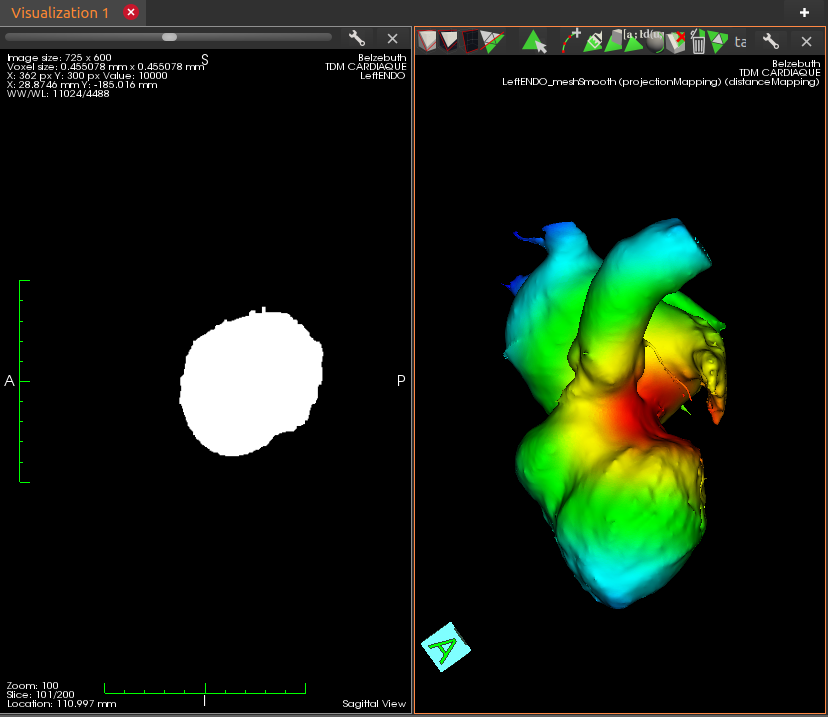Image resolution: width=828 pixels, height=717 pixels.
Task: Select the green triangle mesh picking tool
Action: coord(534,41)
